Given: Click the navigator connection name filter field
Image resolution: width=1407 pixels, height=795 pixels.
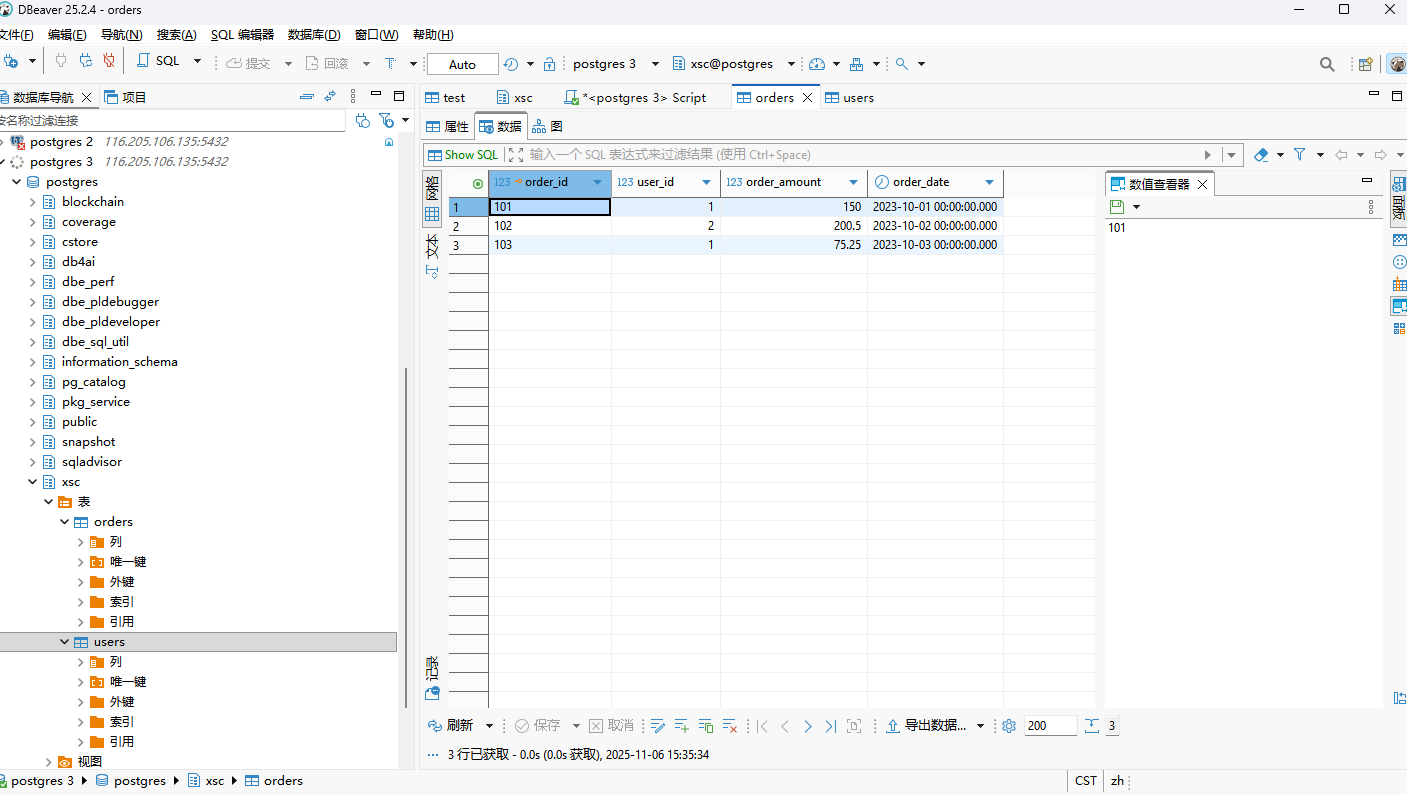Looking at the screenshot, I should click(x=172, y=120).
